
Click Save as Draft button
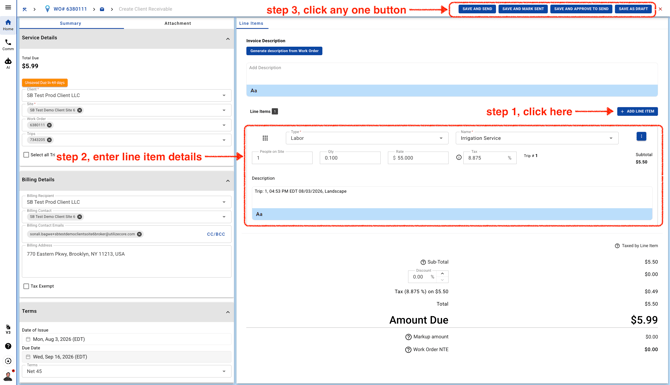click(x=633, y=9)
